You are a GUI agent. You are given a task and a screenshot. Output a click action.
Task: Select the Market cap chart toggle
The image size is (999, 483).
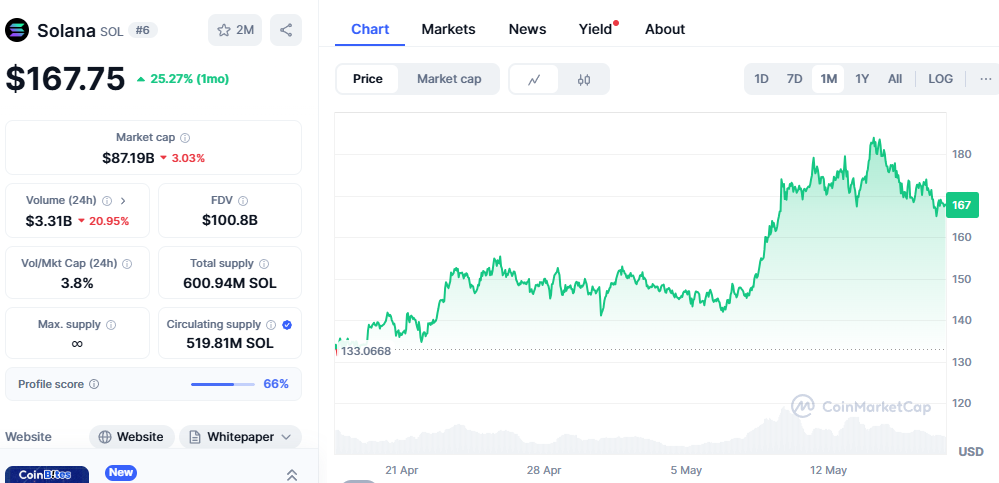tap(449, 79)
